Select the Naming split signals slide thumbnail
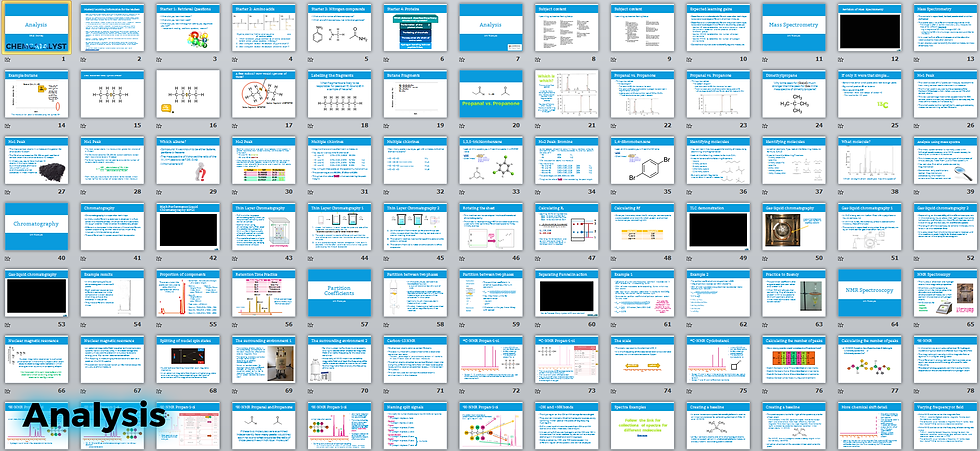The width and height of the screenshot is (980, 451). 415,425
